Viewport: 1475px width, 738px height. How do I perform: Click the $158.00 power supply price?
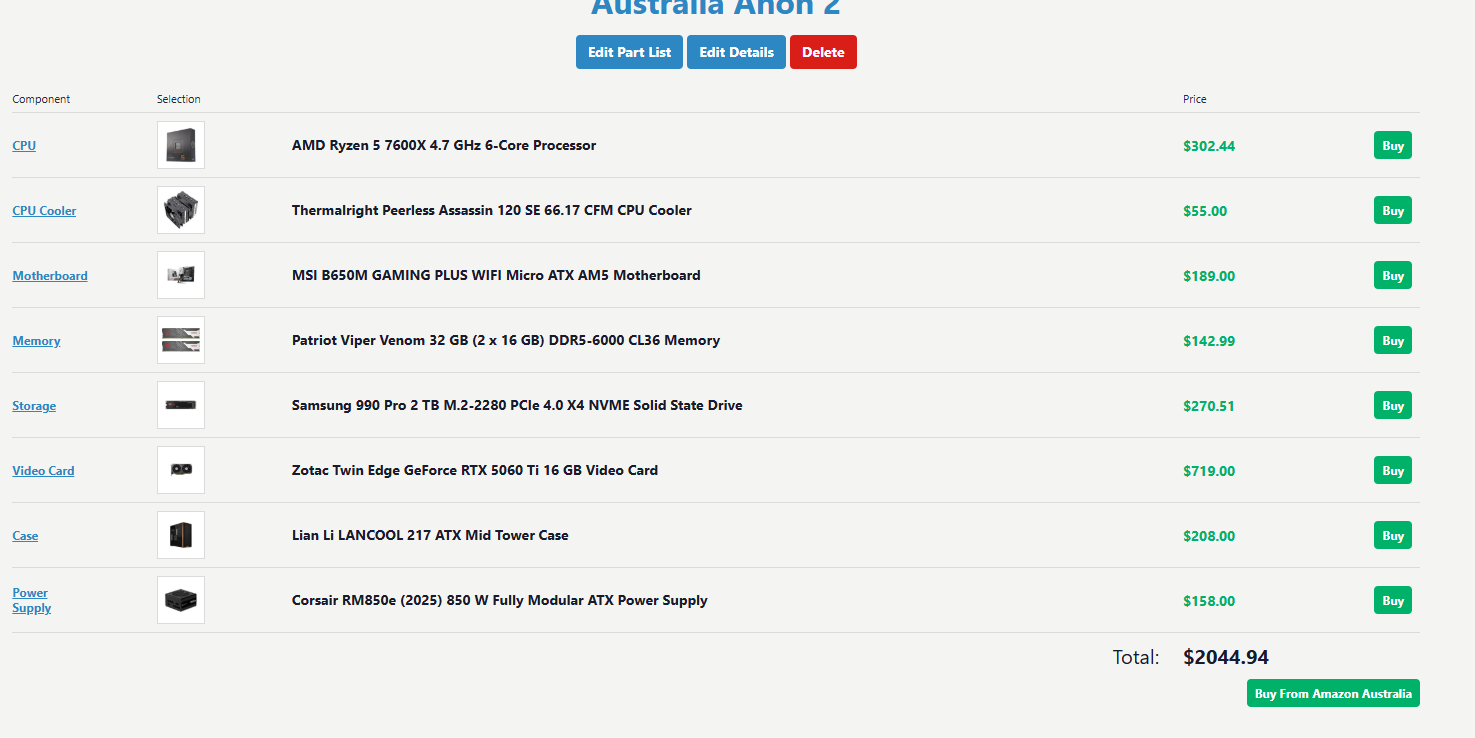point(1209,601)
